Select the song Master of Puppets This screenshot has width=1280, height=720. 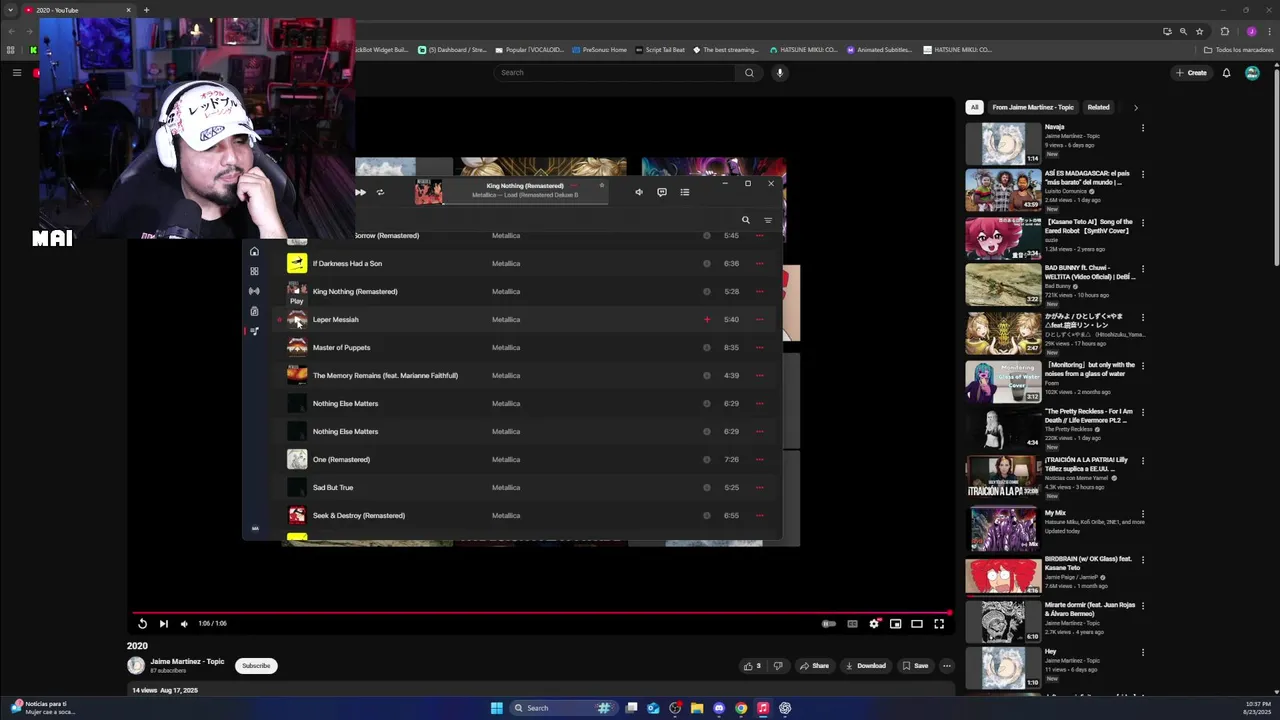tap(341, 347)
